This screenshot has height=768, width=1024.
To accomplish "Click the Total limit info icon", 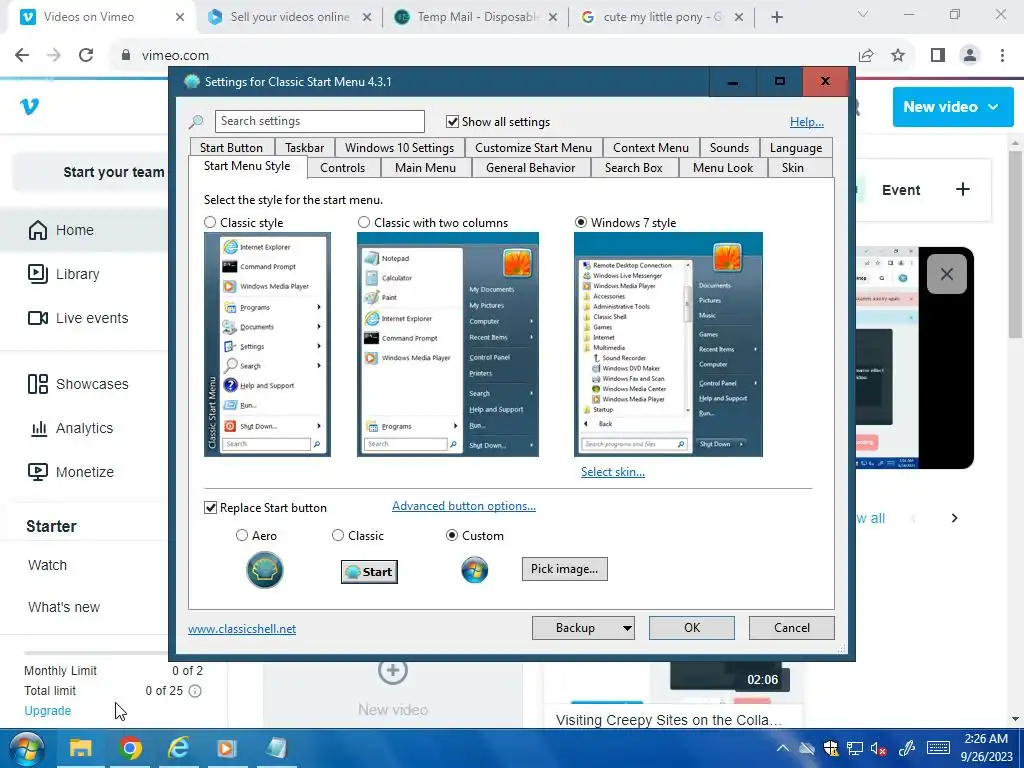I will 195,690.
